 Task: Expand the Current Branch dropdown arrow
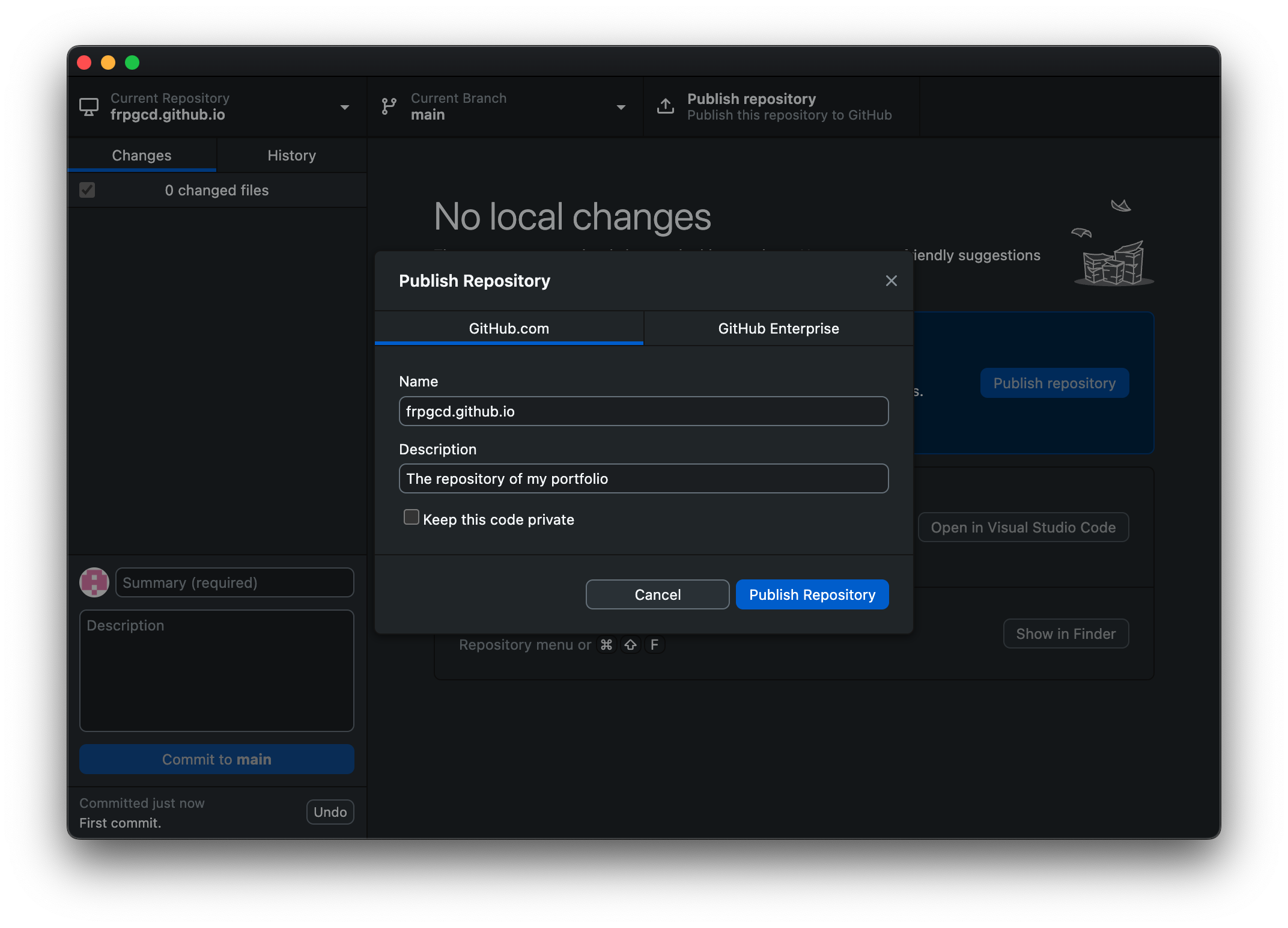[621, 107]
